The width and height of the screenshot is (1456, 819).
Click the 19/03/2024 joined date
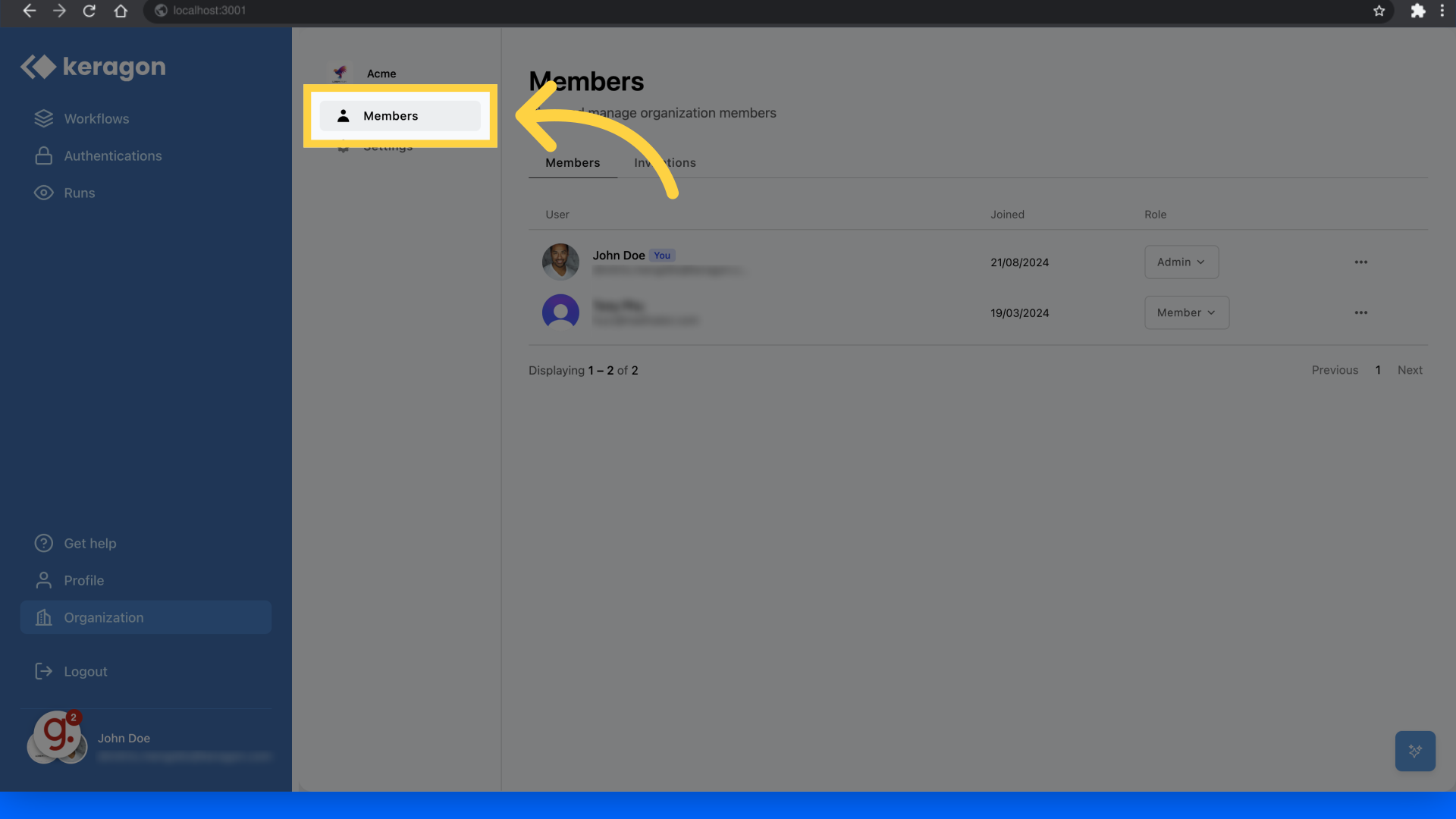point(1019,313)
